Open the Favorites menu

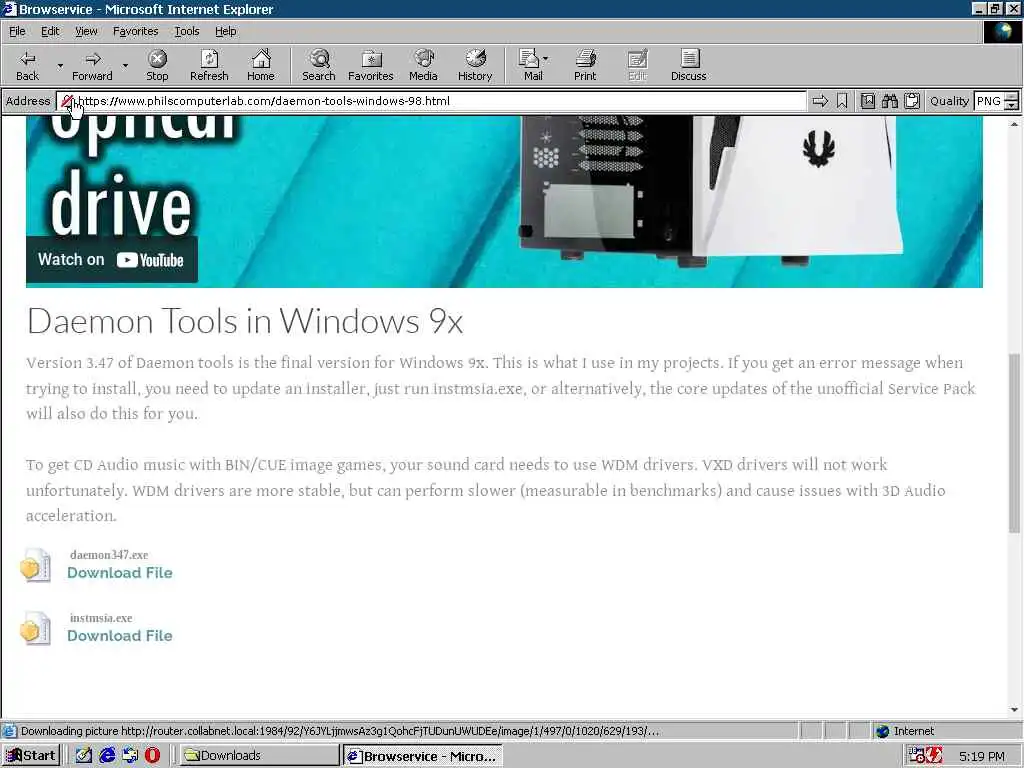(x=135, y=31)
